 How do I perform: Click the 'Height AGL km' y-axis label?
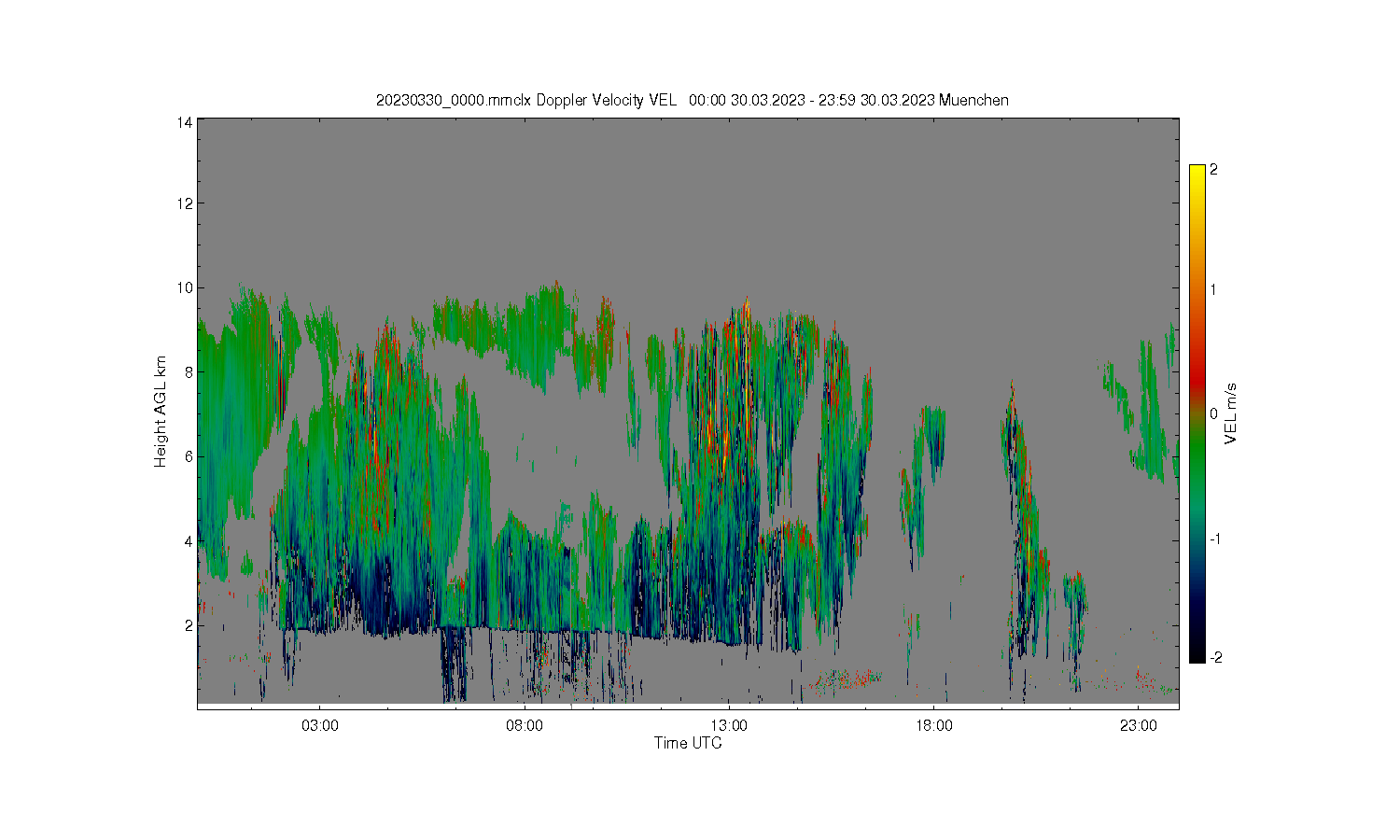tap(161, 412)
